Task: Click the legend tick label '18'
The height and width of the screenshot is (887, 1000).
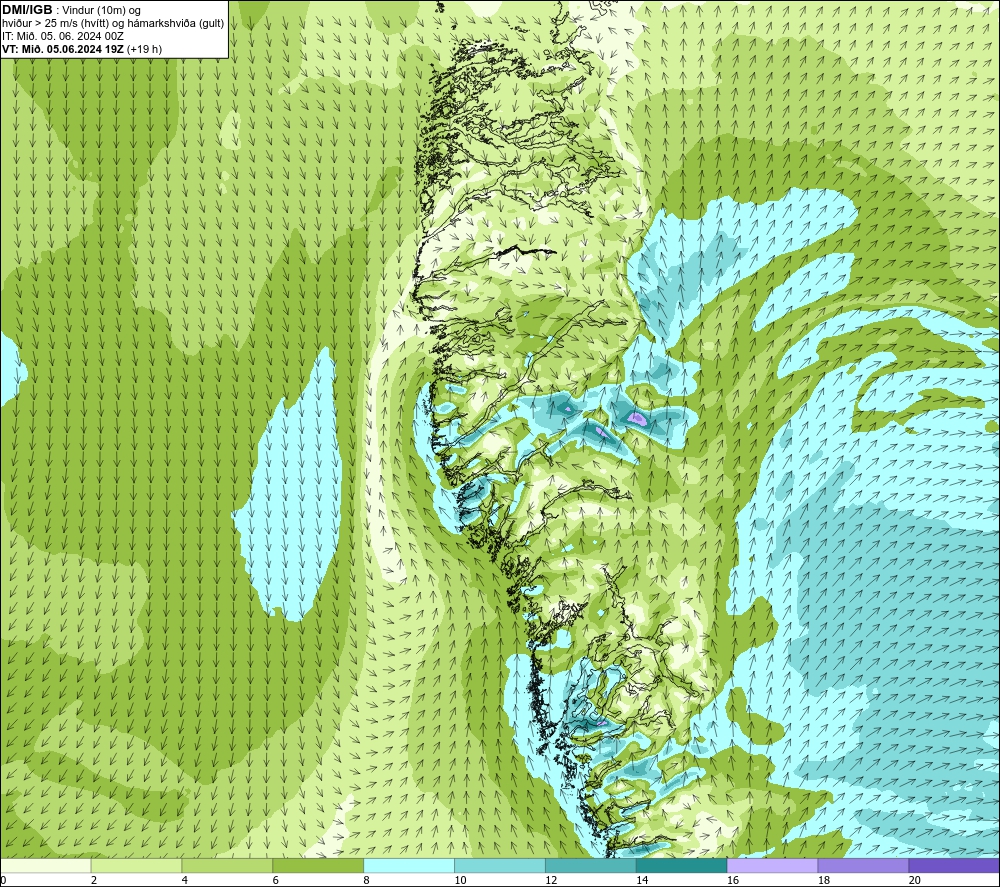Action: 823,880
